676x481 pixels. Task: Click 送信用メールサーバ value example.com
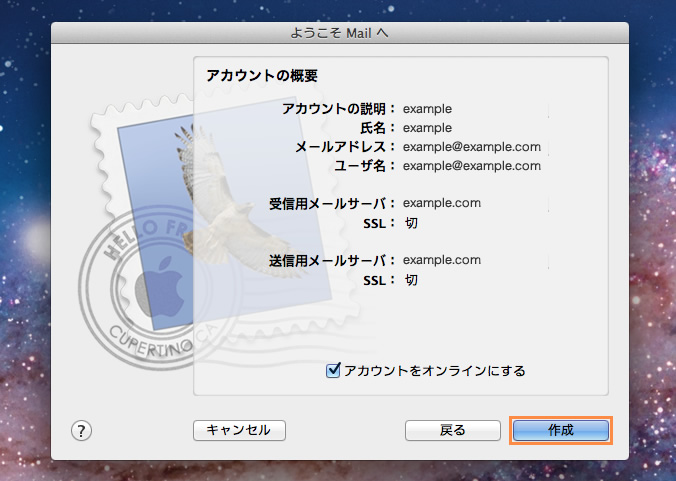[442, 260]
